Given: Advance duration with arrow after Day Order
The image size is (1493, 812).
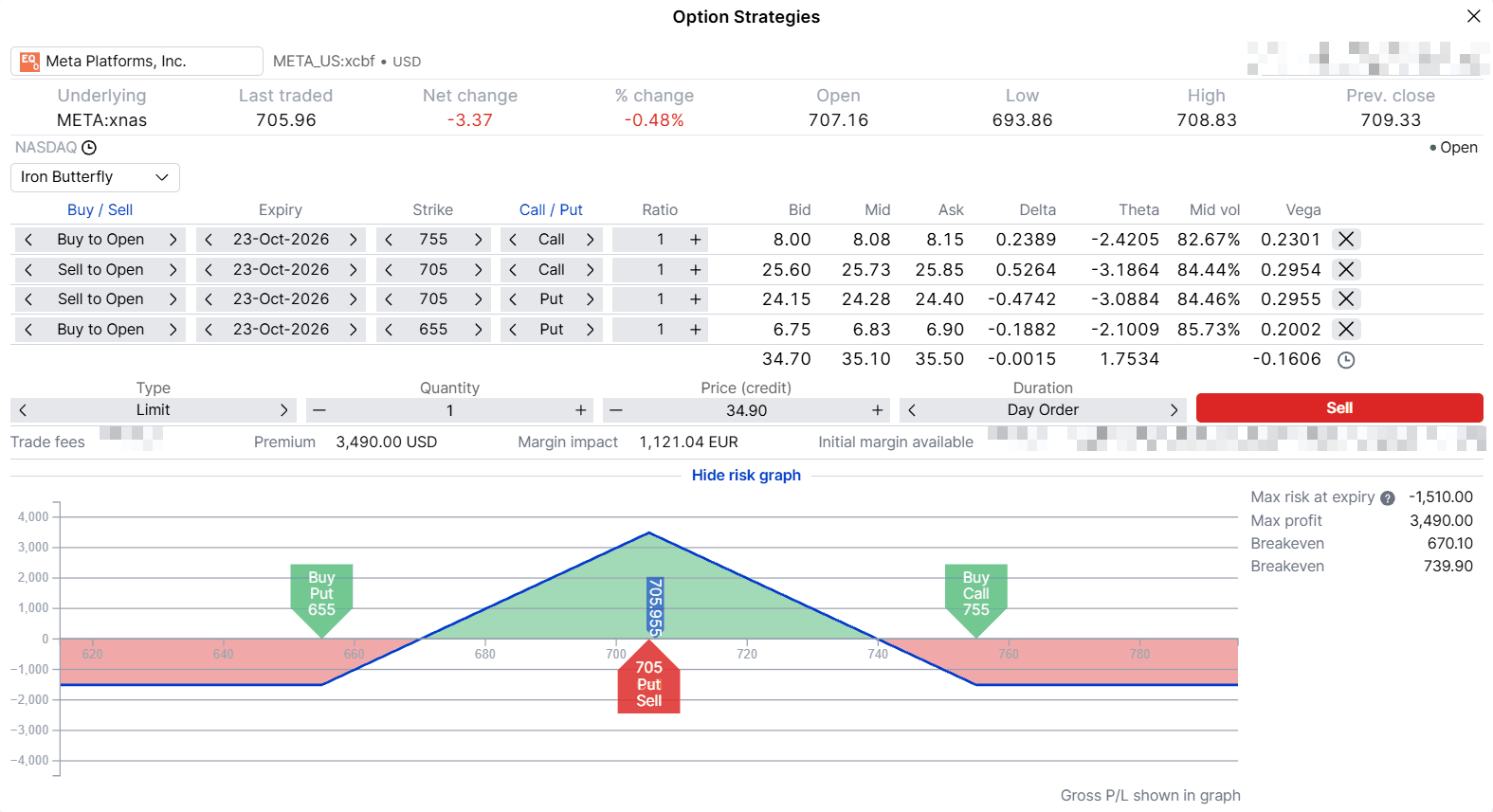Looking at the screenshot, I should click(x=1174, y=410).
